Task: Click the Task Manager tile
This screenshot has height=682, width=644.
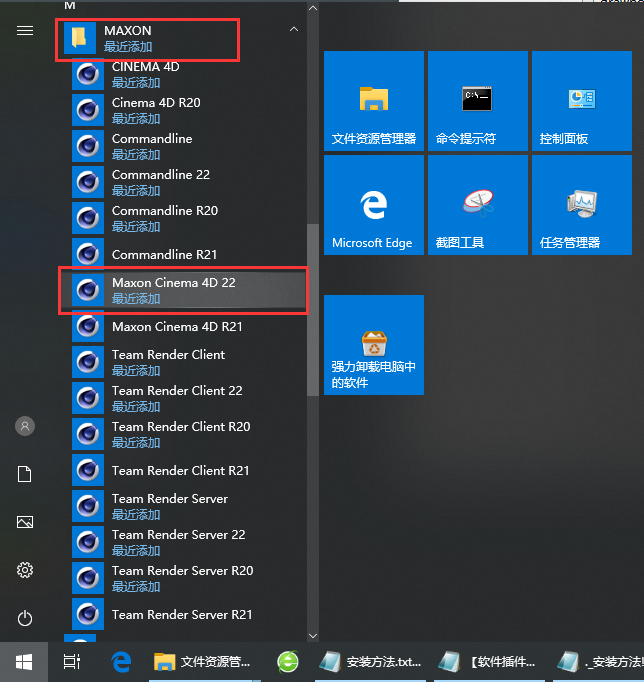Action: click(581, 206)
